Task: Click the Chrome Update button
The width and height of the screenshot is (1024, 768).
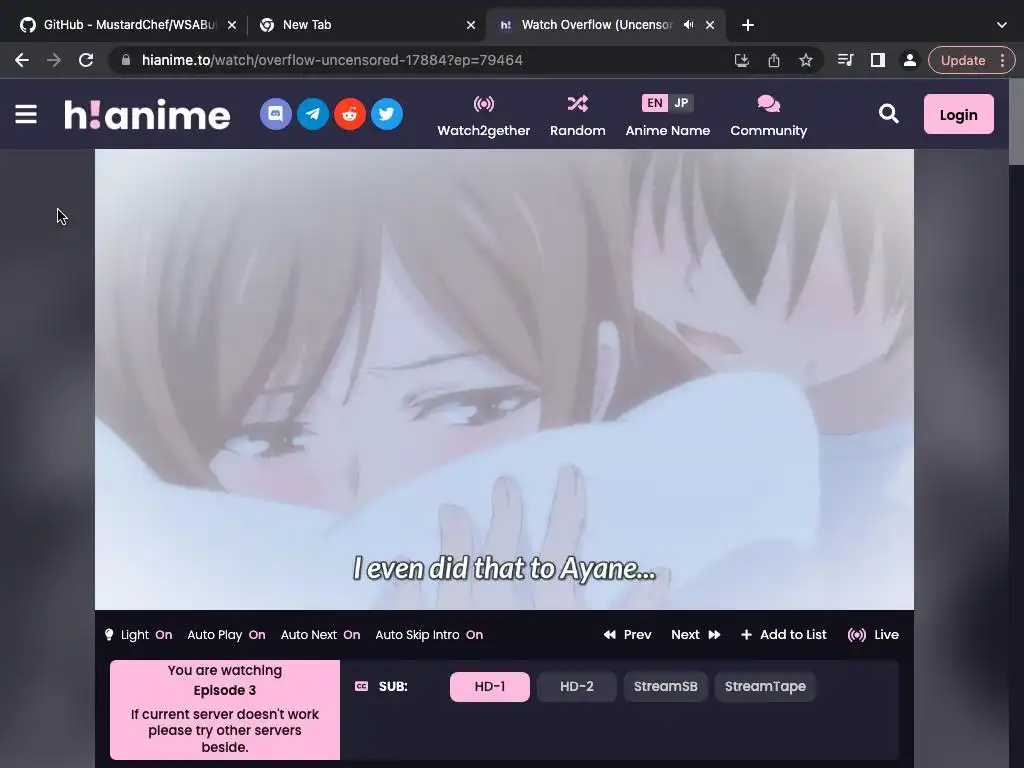Action: 963,60
